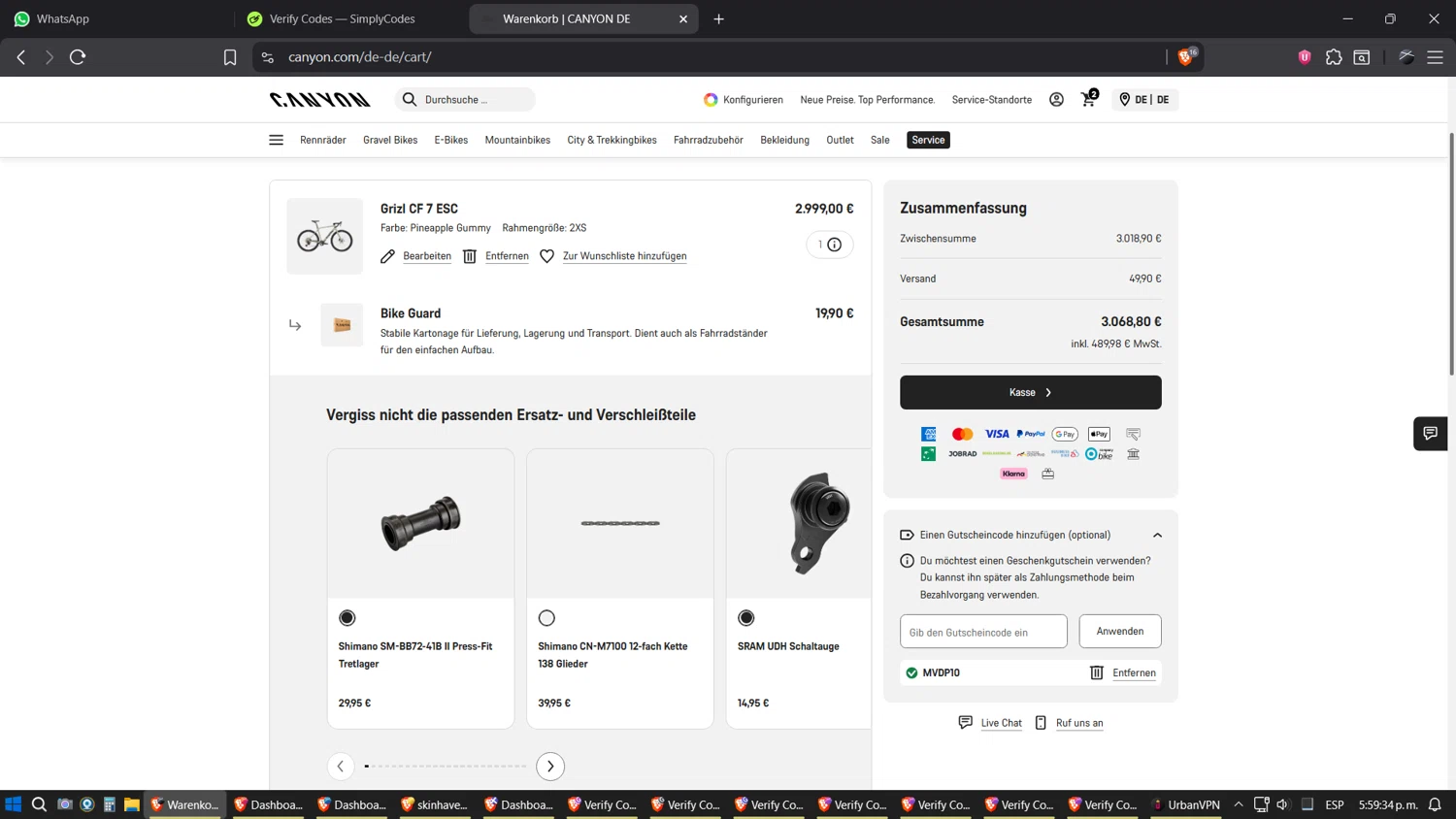
Task: Click Neue Preise. Top Performance. link
Action: [868, 100]
